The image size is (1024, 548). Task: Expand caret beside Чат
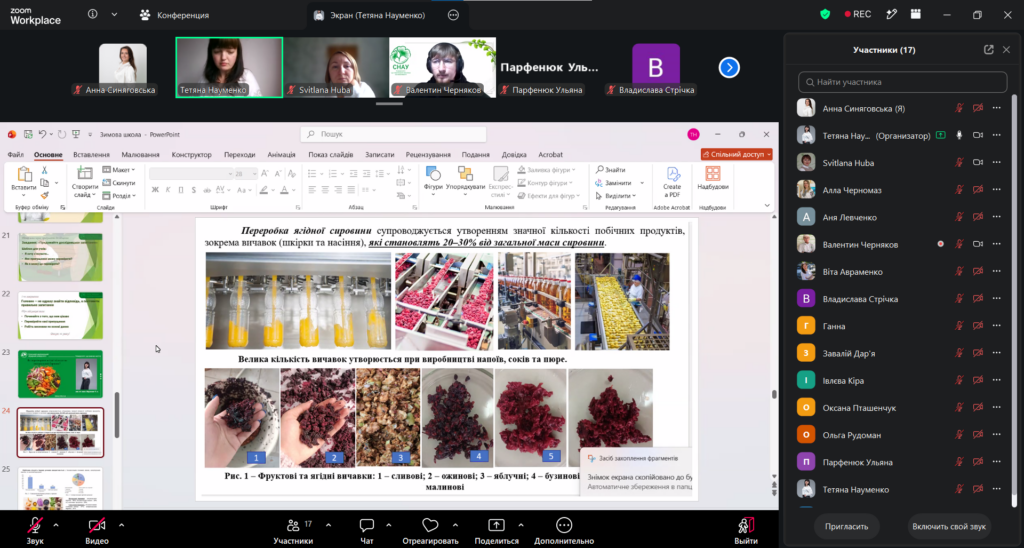389,525
